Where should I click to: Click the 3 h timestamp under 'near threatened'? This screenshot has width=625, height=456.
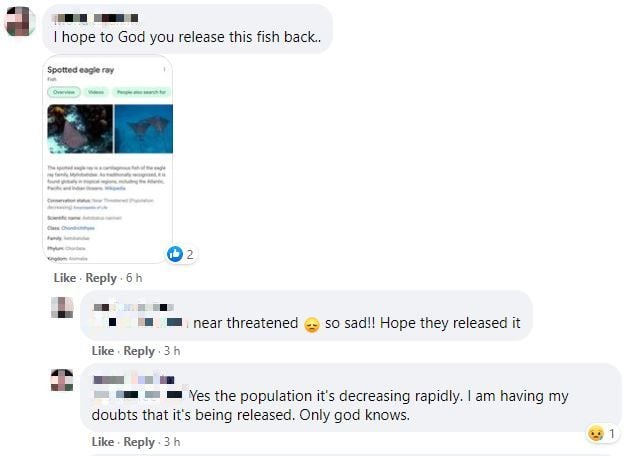[172, 351]
